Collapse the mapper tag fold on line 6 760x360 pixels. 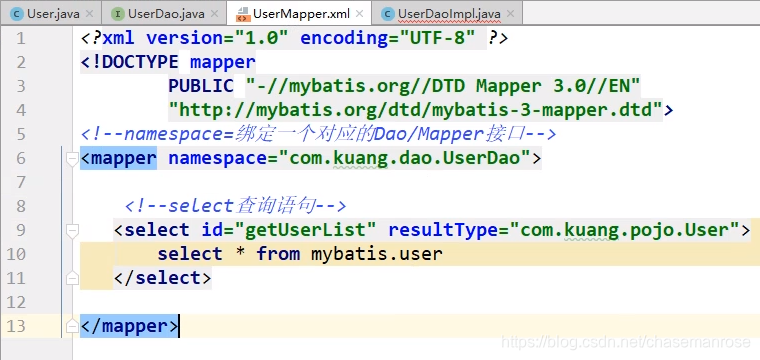[x=72, y=159]
